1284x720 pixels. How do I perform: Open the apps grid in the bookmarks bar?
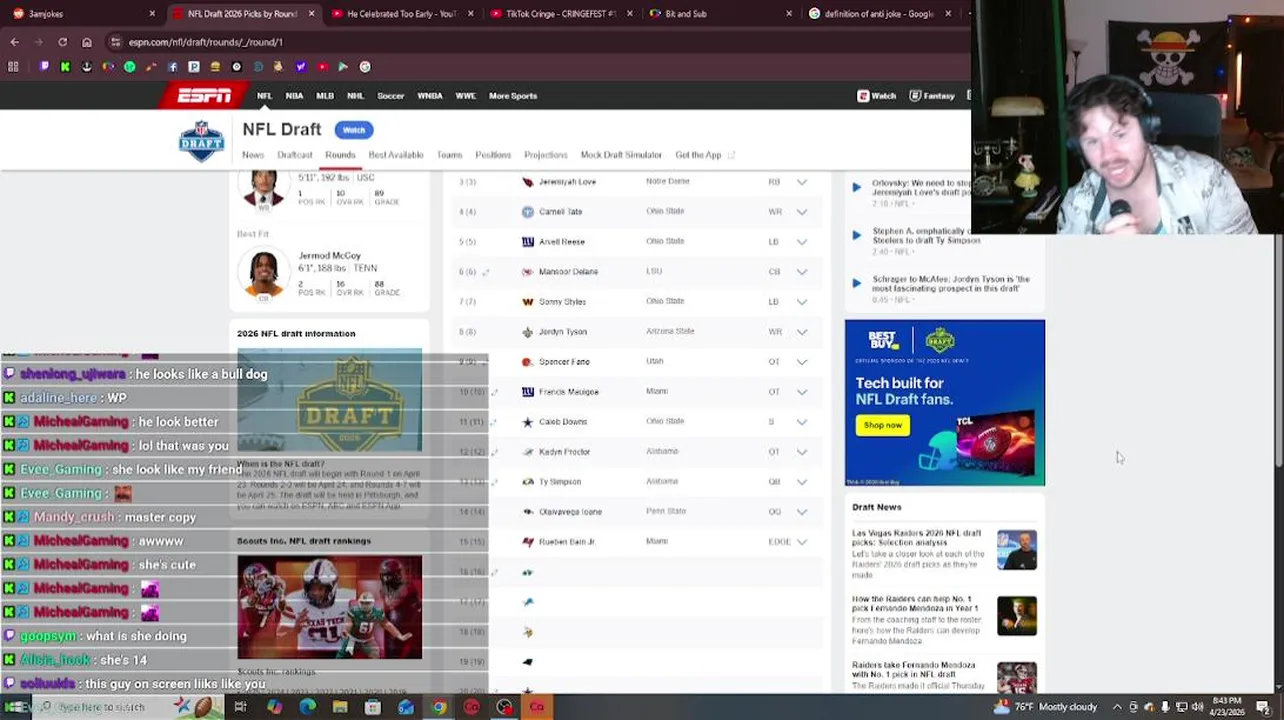(13, 67)
